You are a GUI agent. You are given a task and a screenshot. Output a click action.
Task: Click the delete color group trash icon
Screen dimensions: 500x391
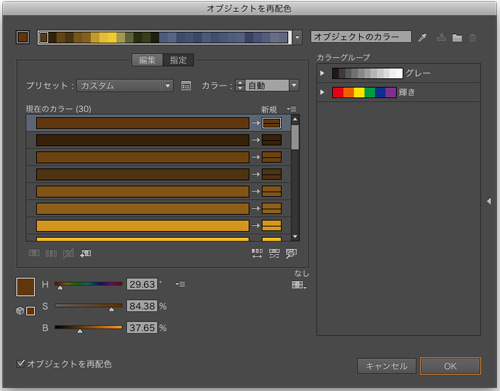tap(472, 38)
